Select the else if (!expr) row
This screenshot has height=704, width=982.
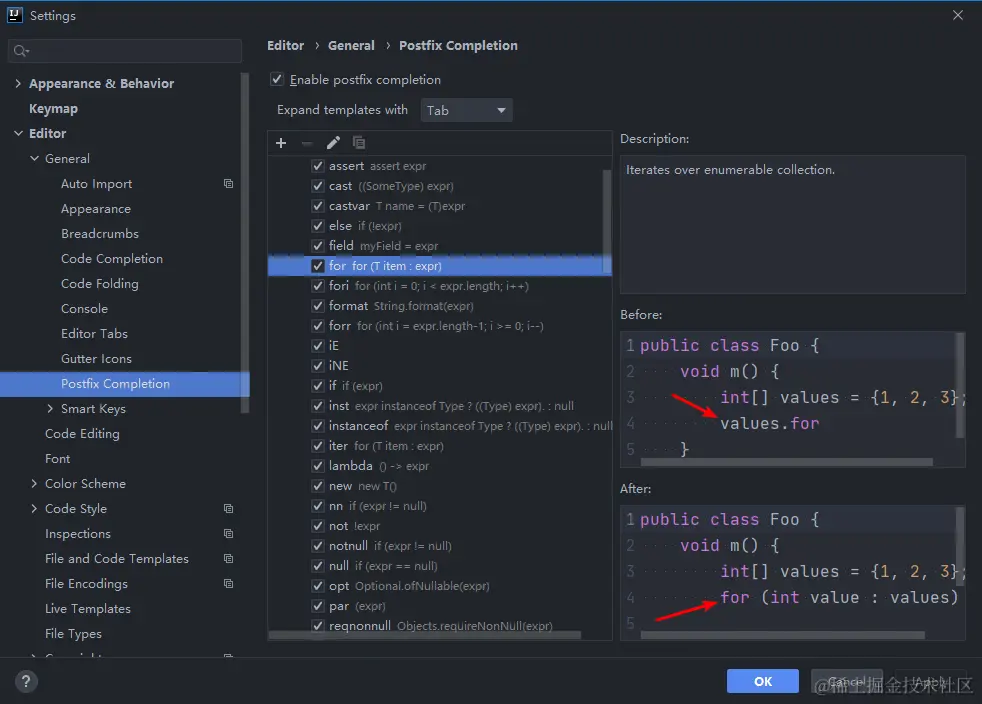[440, 226]
